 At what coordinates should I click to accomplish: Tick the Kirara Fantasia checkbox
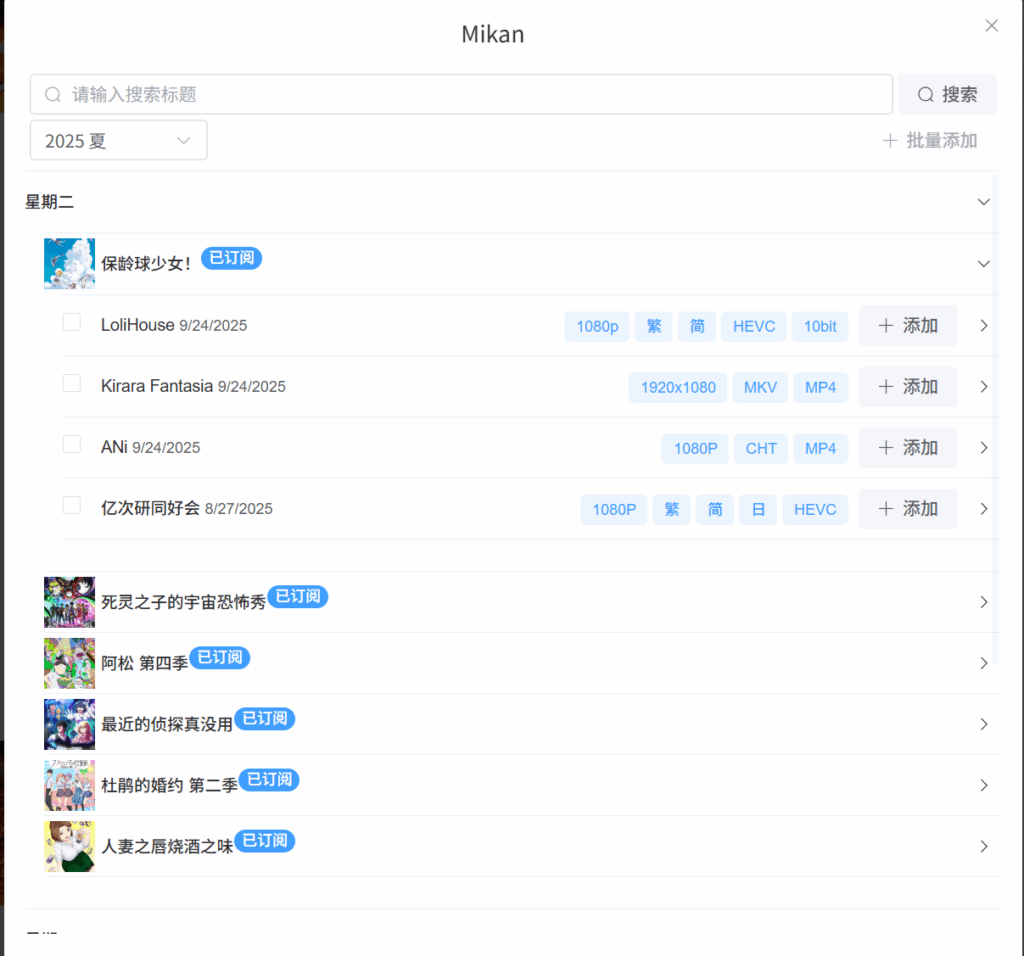[x=72, y=383]
